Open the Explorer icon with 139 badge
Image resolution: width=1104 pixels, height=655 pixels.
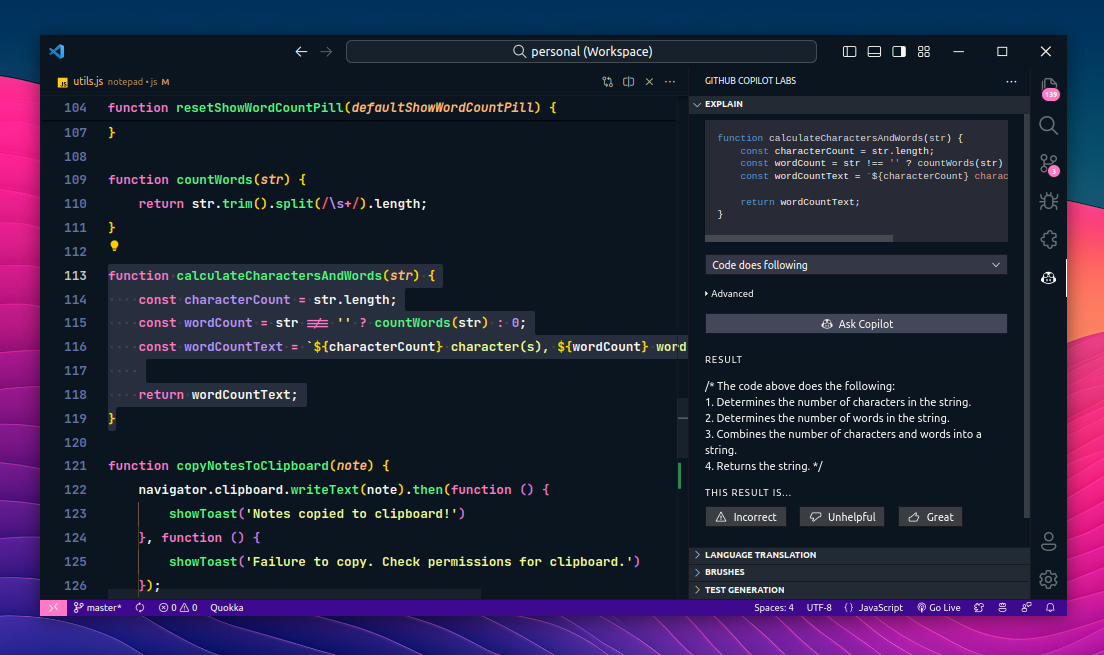click(x=1048, y=87)
